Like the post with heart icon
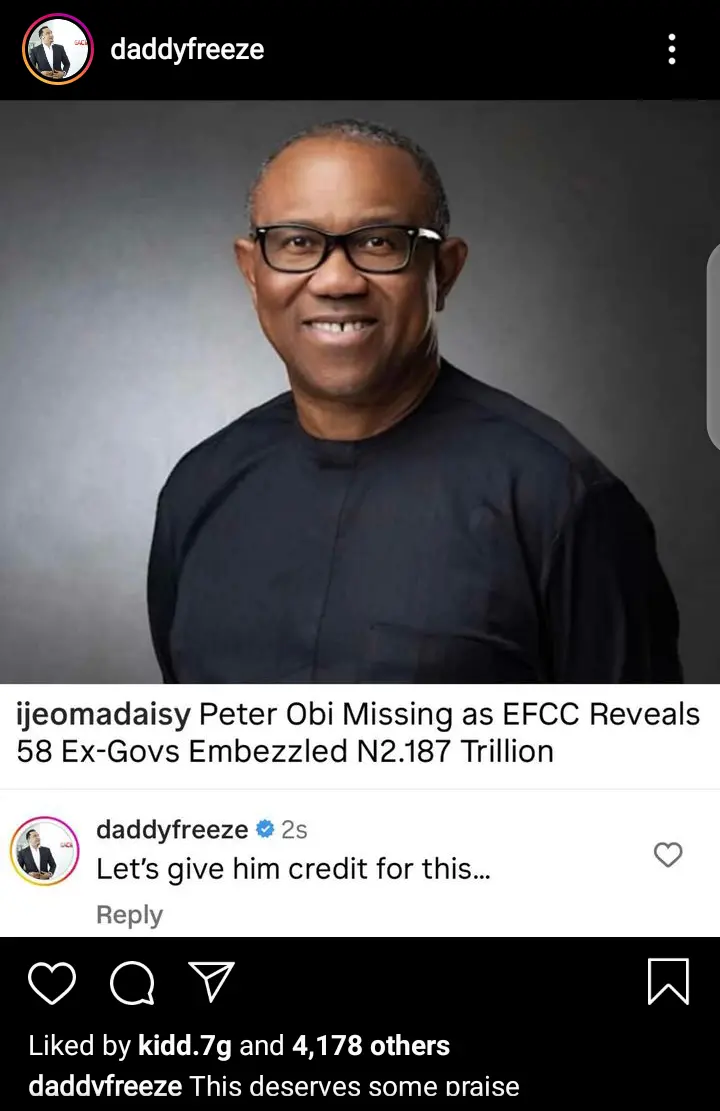 (52, 983)
